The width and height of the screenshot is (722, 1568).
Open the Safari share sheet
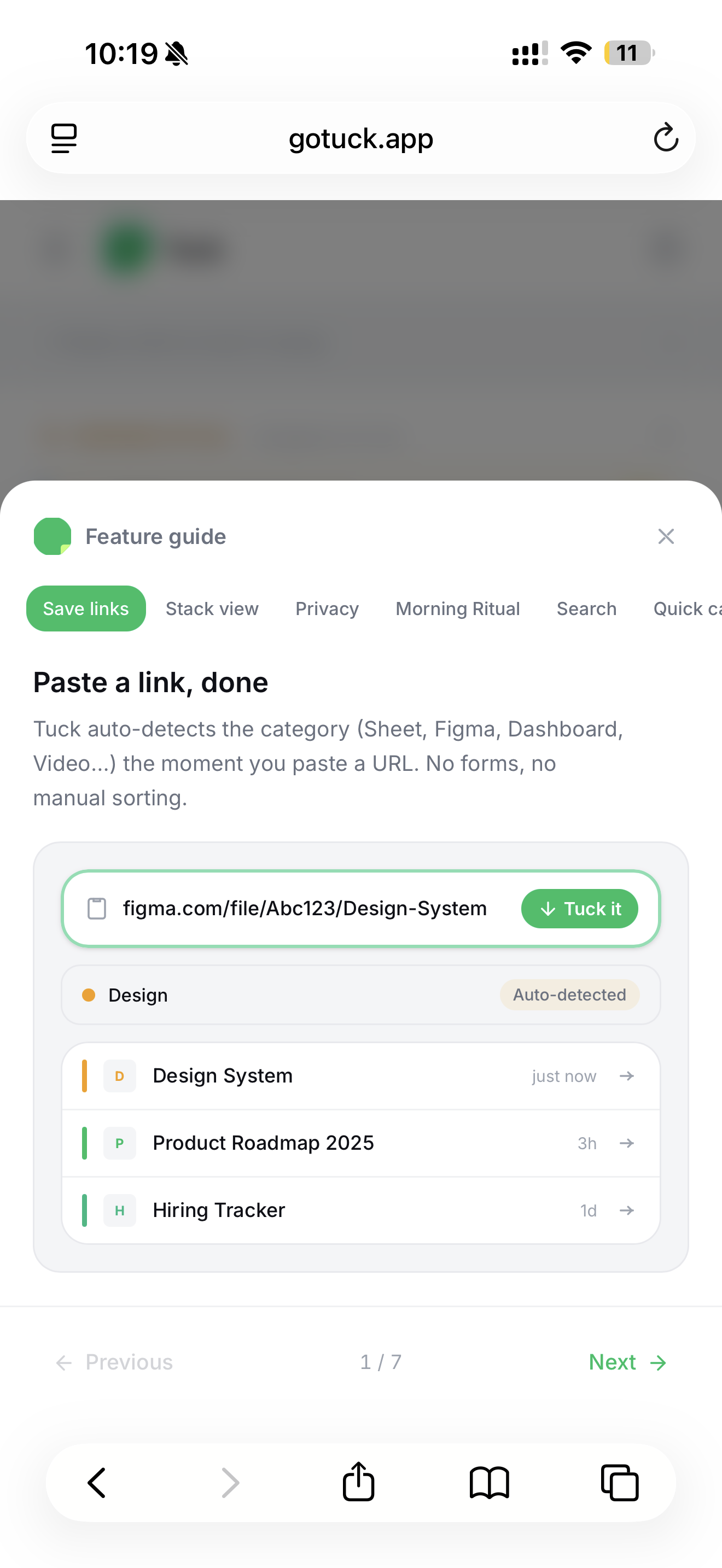359,1482
